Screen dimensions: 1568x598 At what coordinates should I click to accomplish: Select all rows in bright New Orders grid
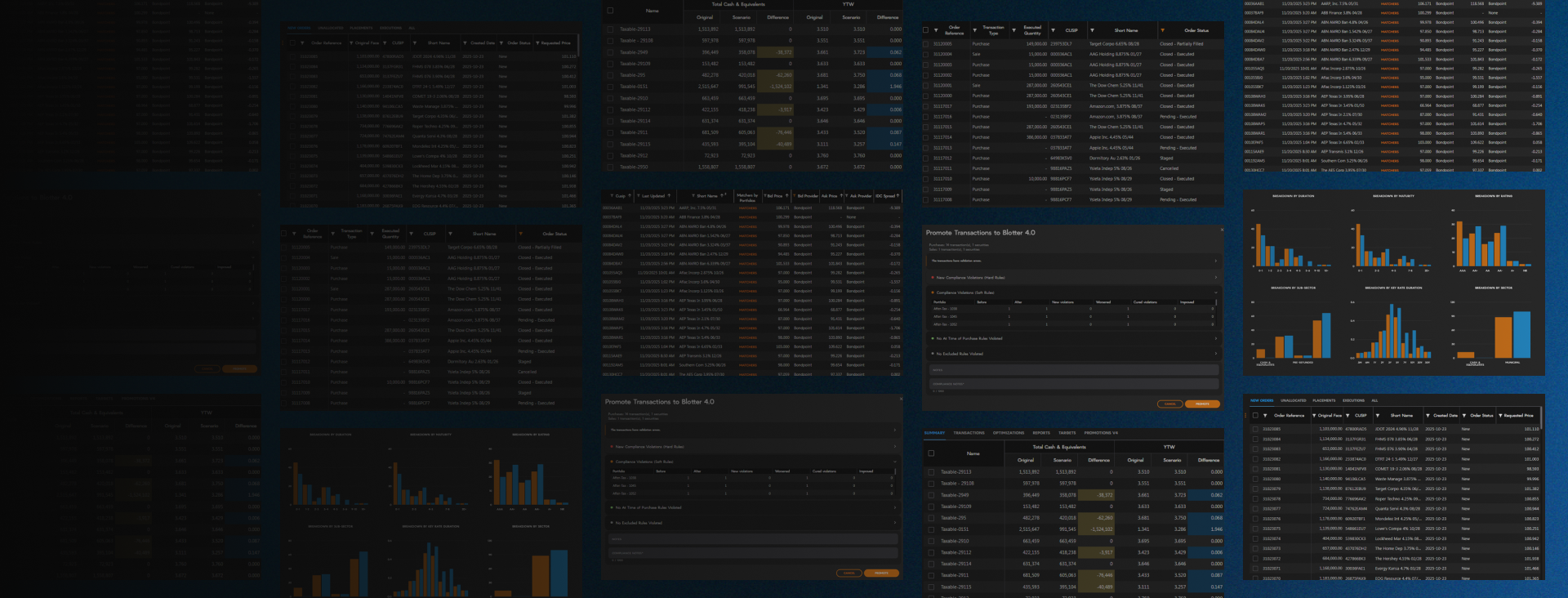pyautogui.click(x=1255, y=415)
